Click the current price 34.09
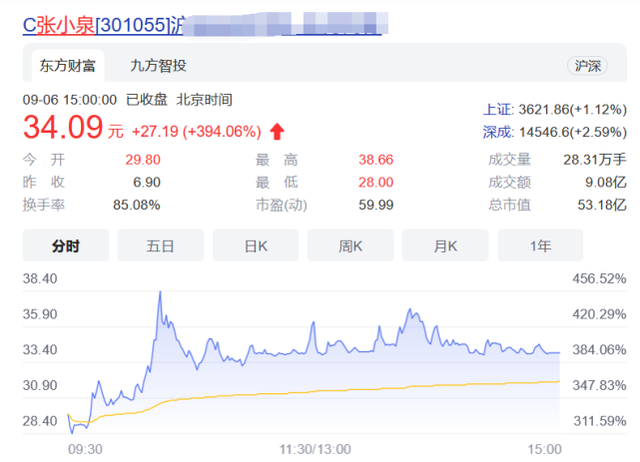This screenshot has height=462, width=640. 63,129
